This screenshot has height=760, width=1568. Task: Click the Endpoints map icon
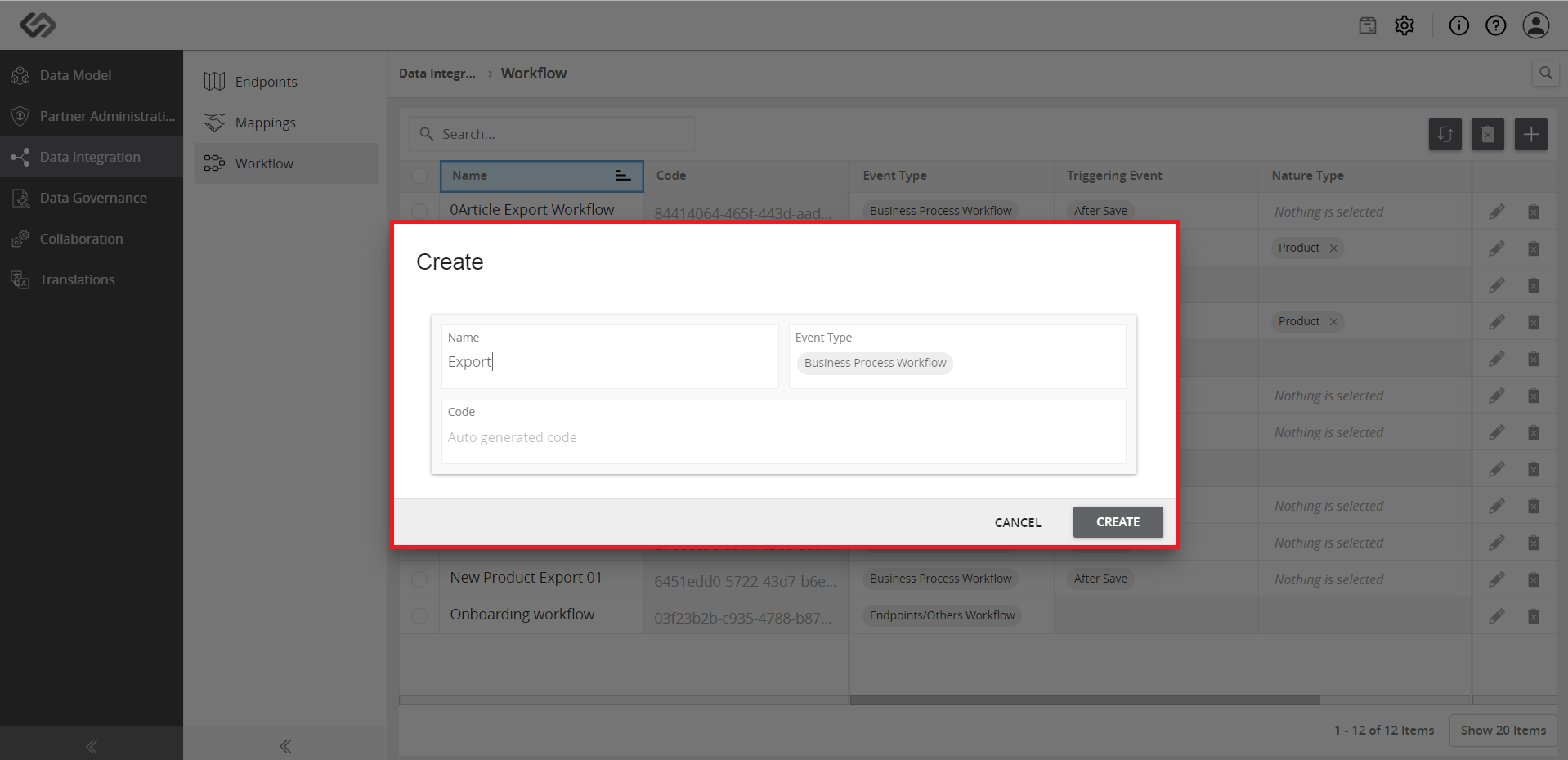(x=214, y=82)
